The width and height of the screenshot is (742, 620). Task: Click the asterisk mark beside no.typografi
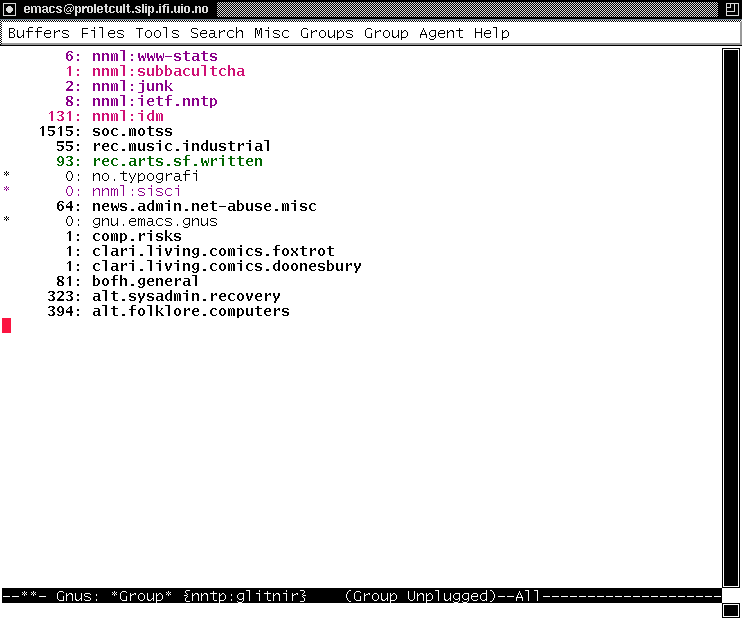tap(7, 175)
